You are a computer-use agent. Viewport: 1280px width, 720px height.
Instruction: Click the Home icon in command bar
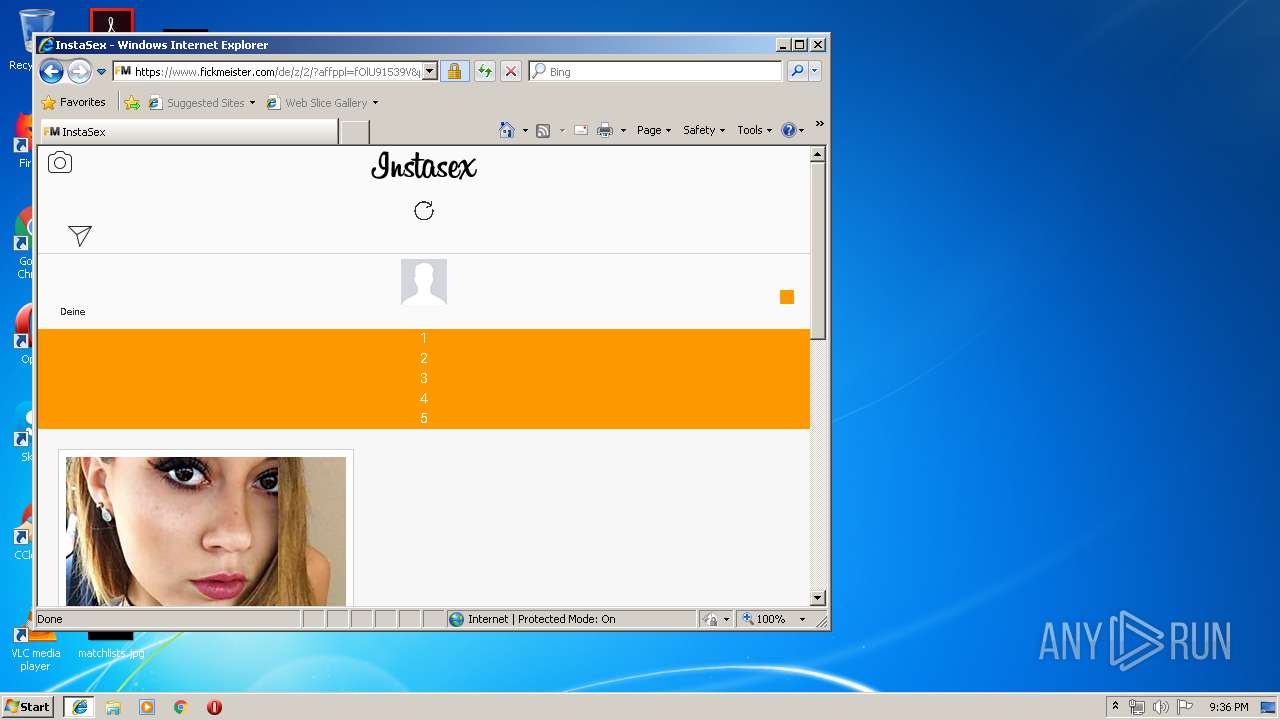[x=507, y=130]
